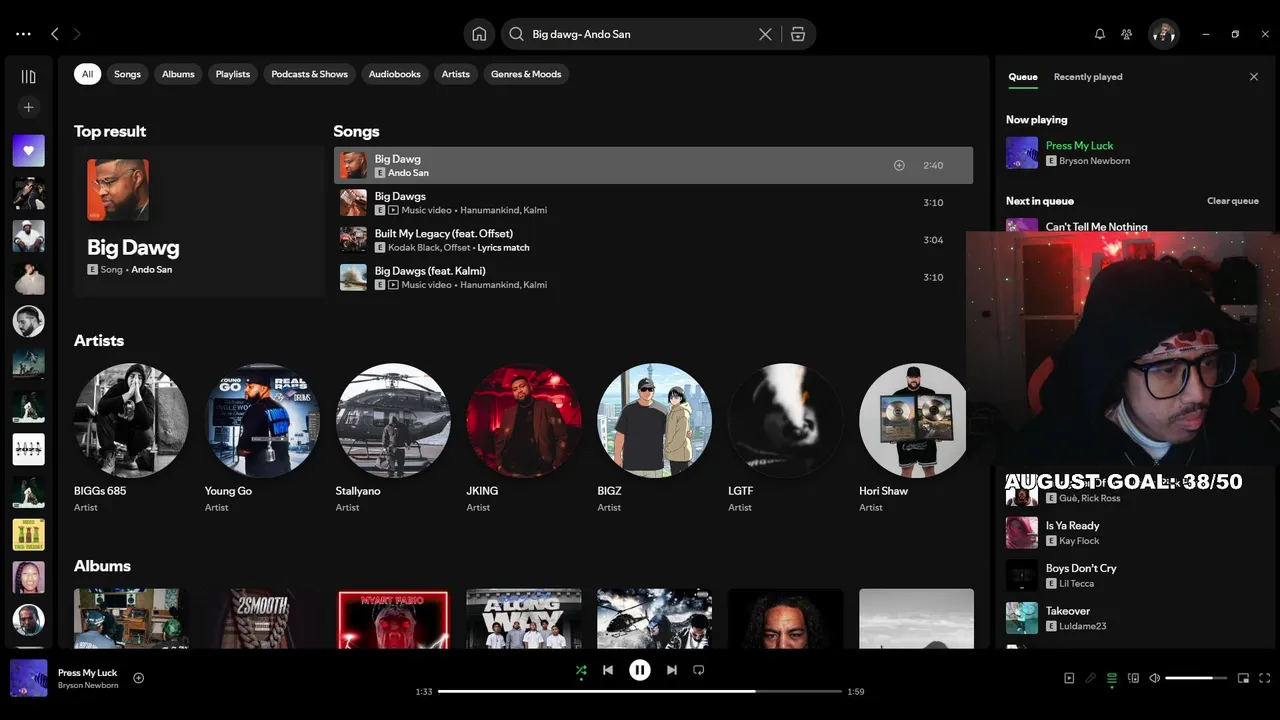Open the What's New notifications bell
This screenshot has height=720, width=1280.
pyautogui.click(x=1100, y=34)
